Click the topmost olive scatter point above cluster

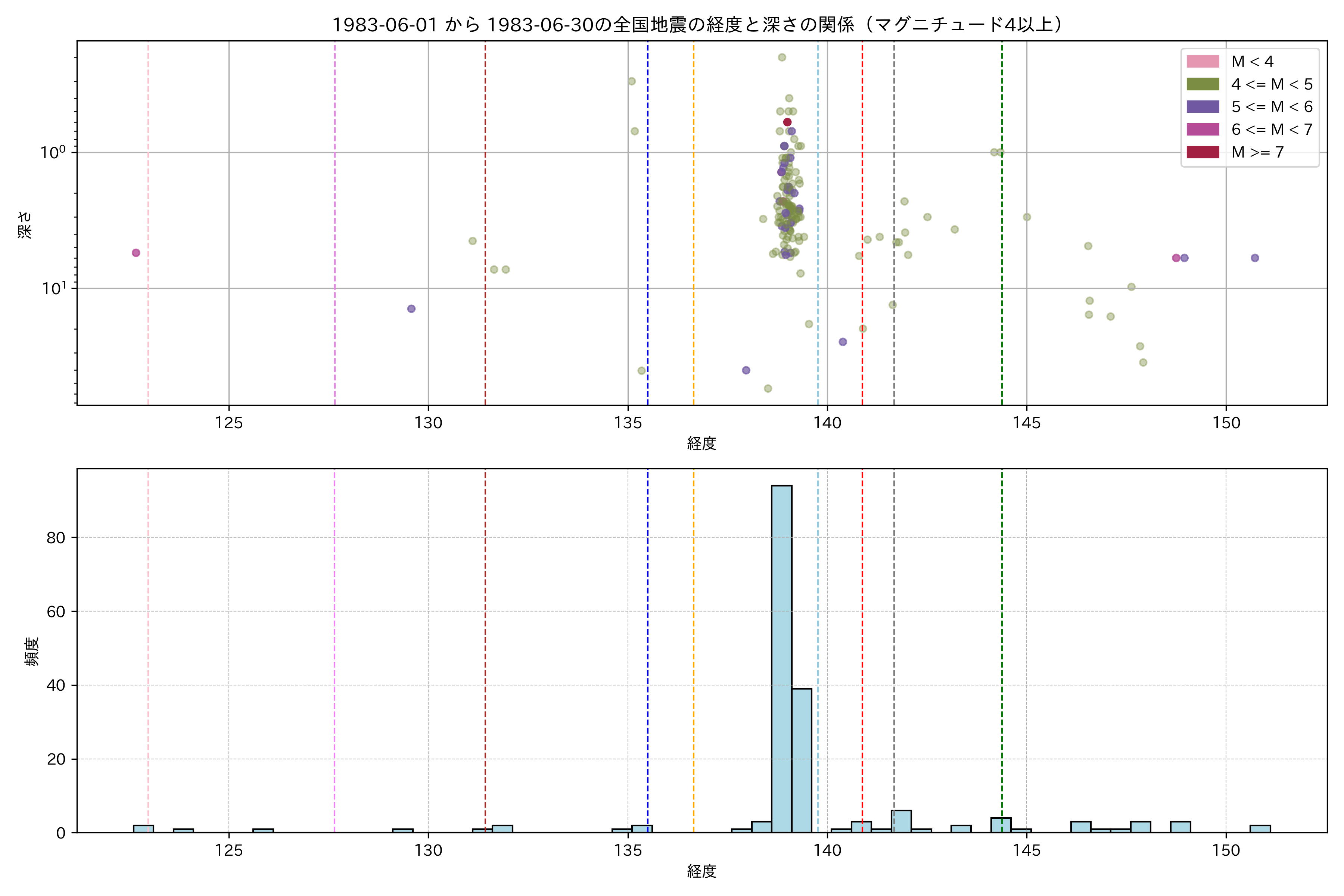point(782,57)
